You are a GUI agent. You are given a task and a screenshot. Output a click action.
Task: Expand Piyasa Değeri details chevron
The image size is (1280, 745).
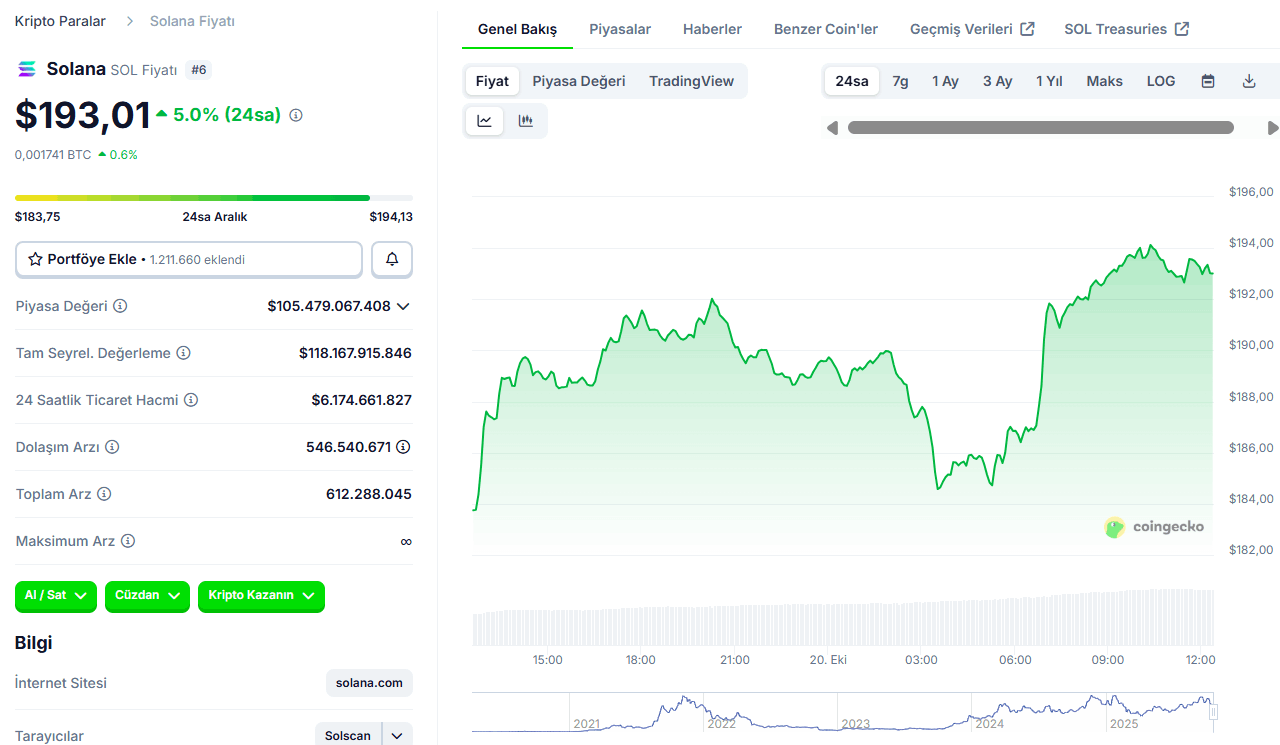click(403, 306)
